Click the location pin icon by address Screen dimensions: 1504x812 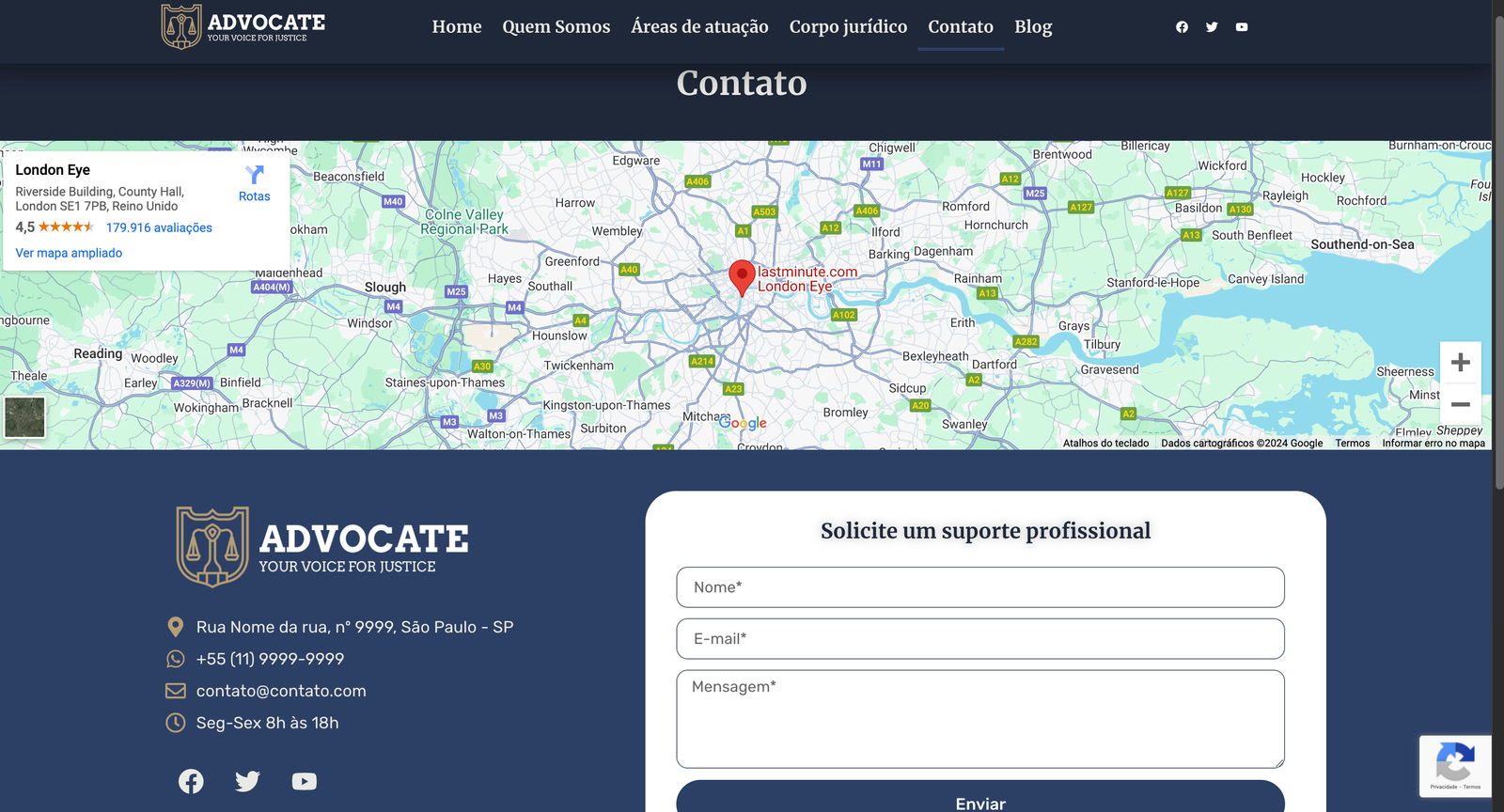175,627
